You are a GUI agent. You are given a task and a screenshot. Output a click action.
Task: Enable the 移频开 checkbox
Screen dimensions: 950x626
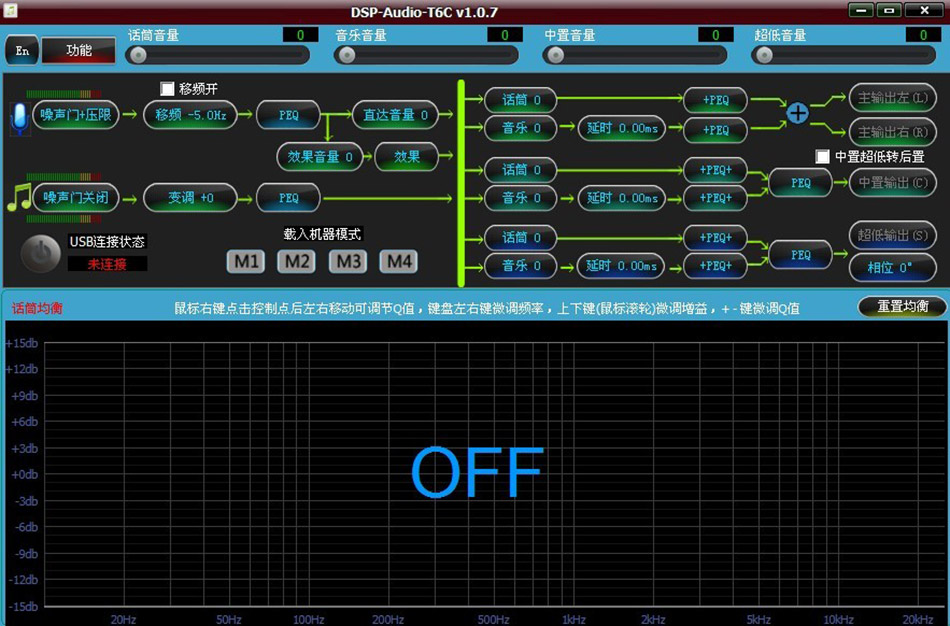point(166,88)
